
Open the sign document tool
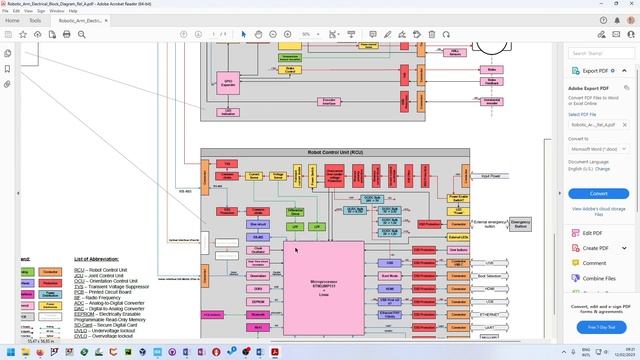[x=402, y=35]
